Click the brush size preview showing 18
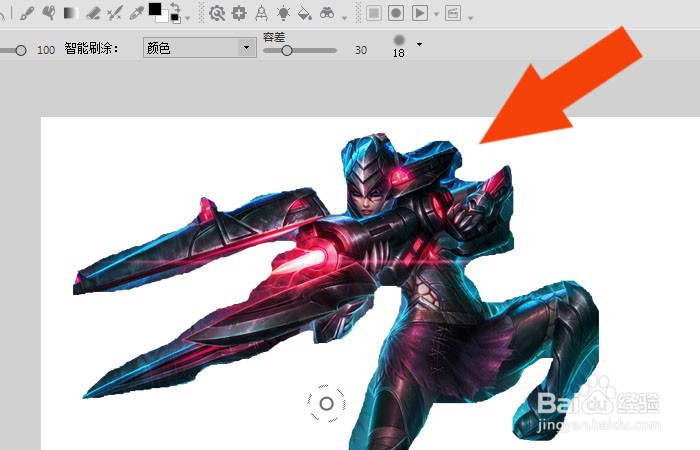 click(x=399, y=46)
